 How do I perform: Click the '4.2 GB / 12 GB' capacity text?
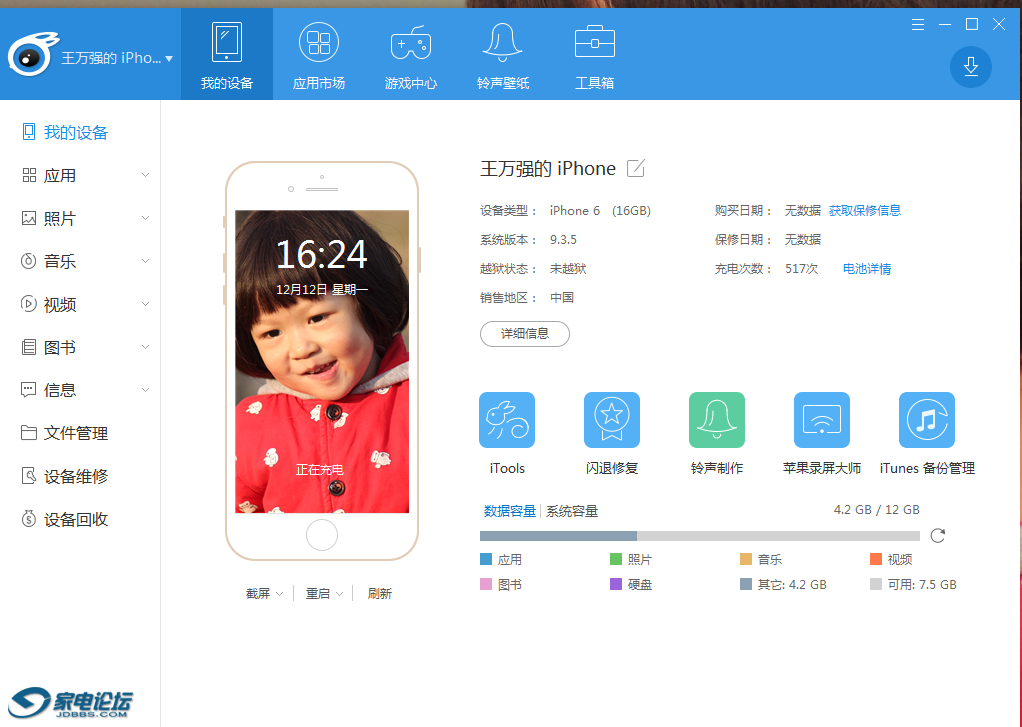(877, 510)
